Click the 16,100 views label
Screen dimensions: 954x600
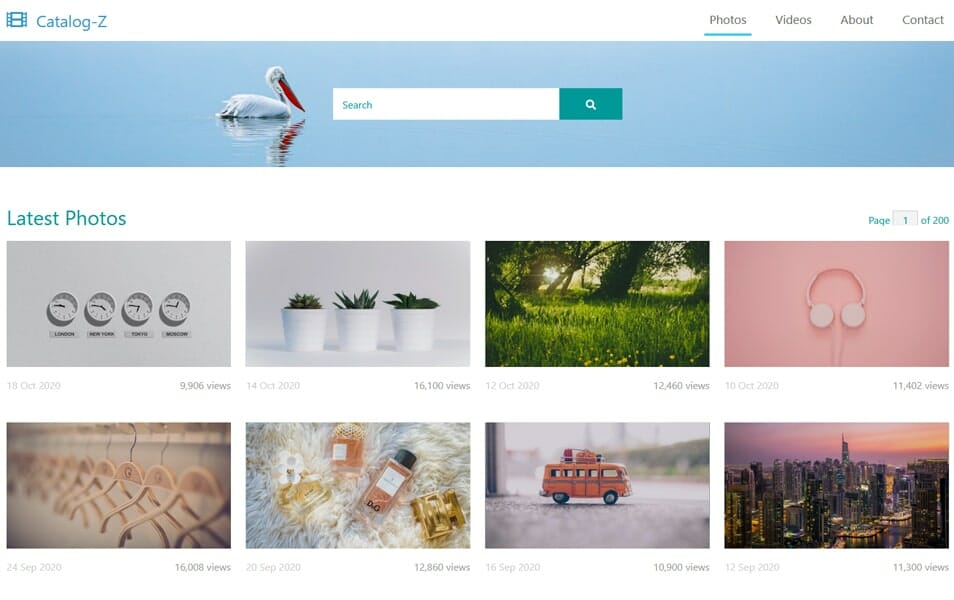(x=442, y=385)
